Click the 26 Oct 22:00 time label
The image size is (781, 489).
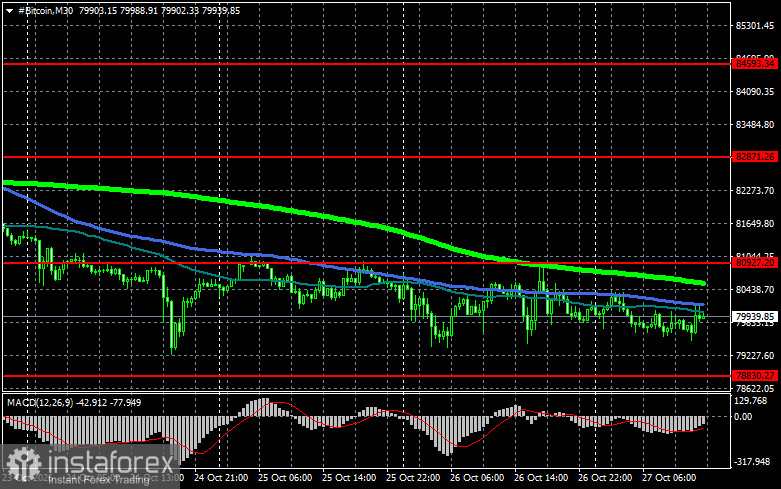(605, 478)
